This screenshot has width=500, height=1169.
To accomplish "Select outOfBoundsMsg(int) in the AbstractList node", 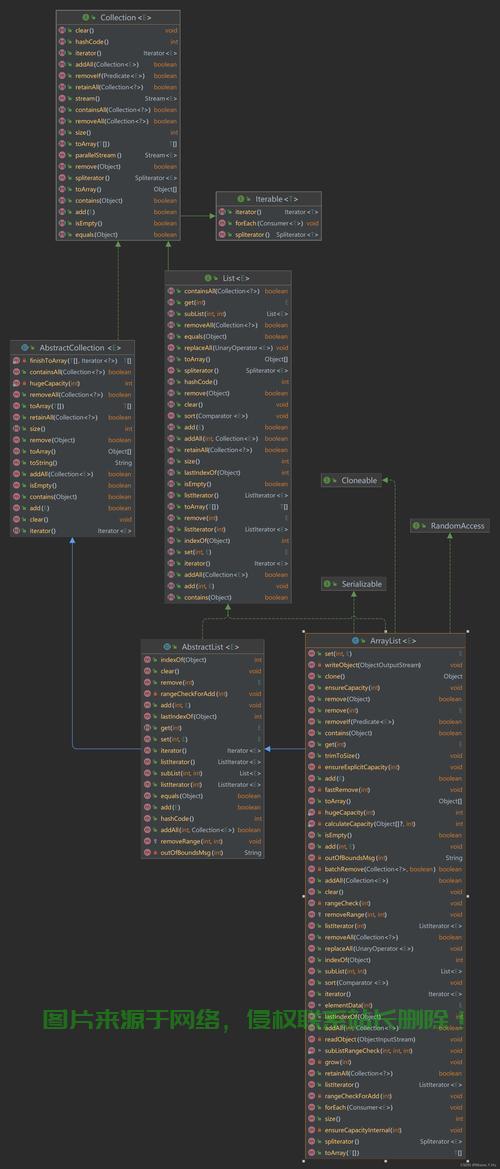I will point(203,852).
